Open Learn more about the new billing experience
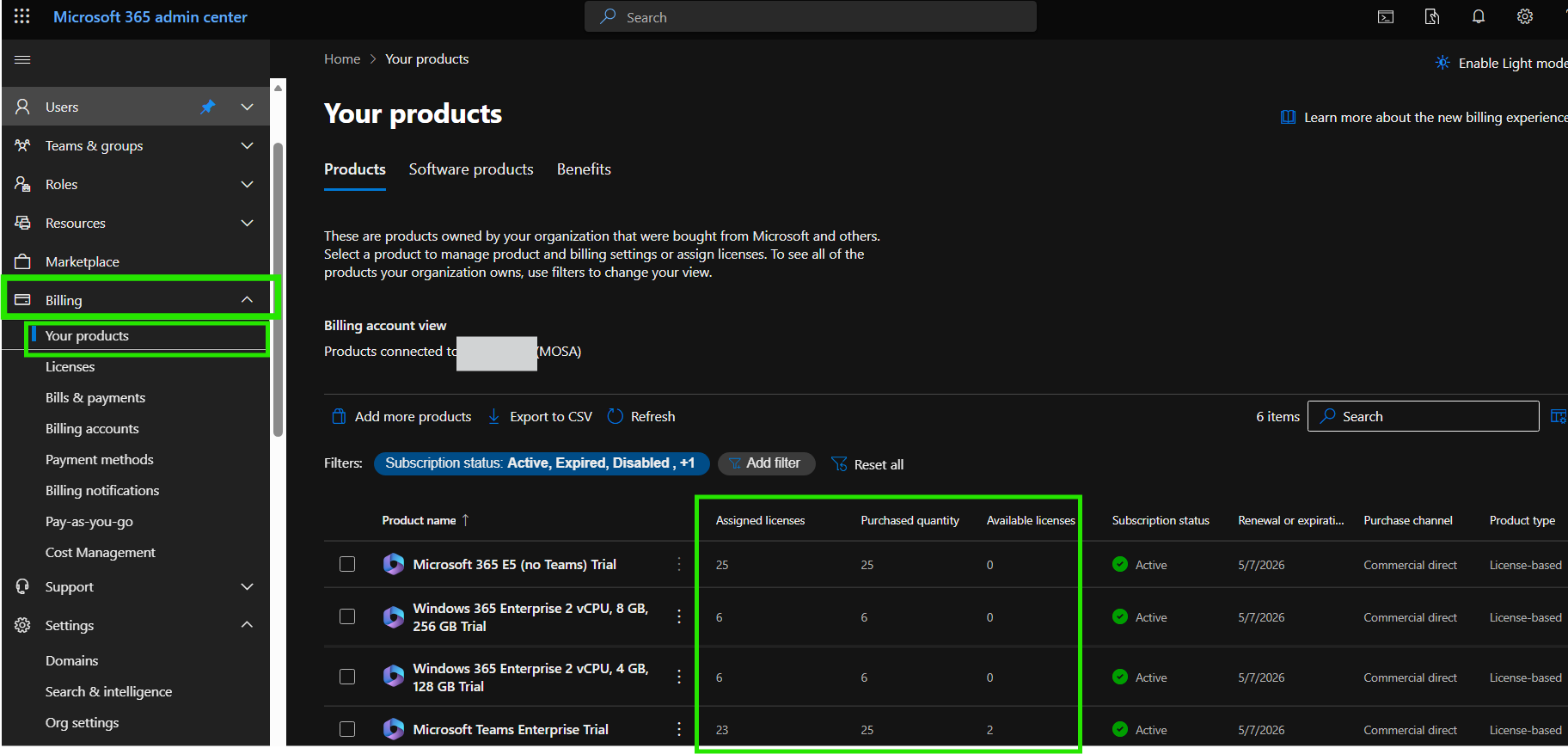Screen dimensions: 1568x754 click(x=1424, y=117)
